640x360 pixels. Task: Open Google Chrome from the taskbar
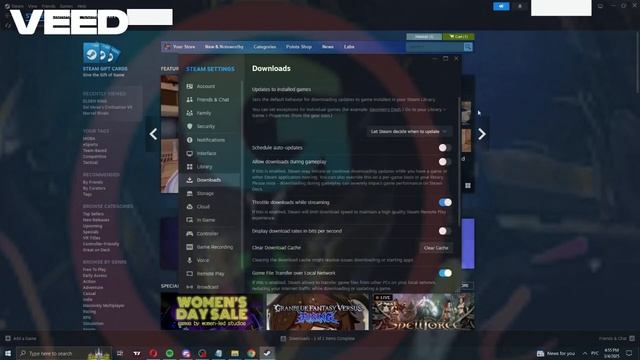pos(251,353)
